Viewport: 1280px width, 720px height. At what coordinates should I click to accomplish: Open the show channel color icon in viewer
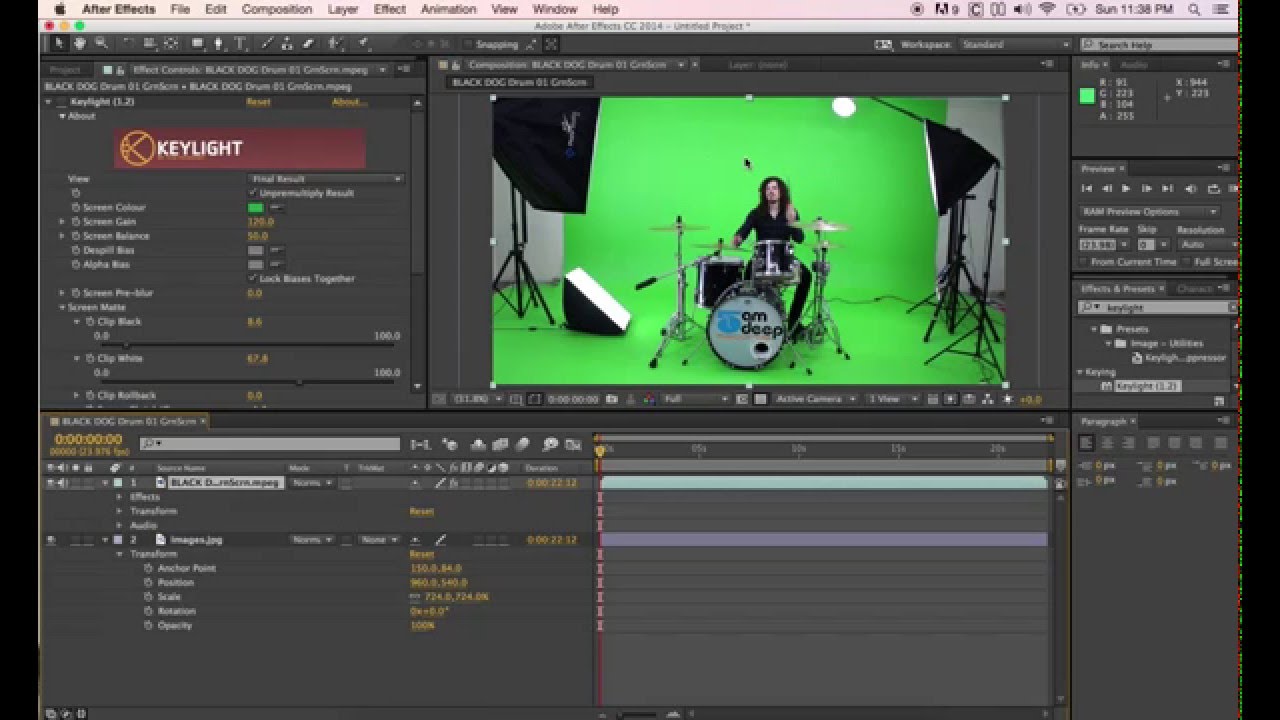coord(648,399)
